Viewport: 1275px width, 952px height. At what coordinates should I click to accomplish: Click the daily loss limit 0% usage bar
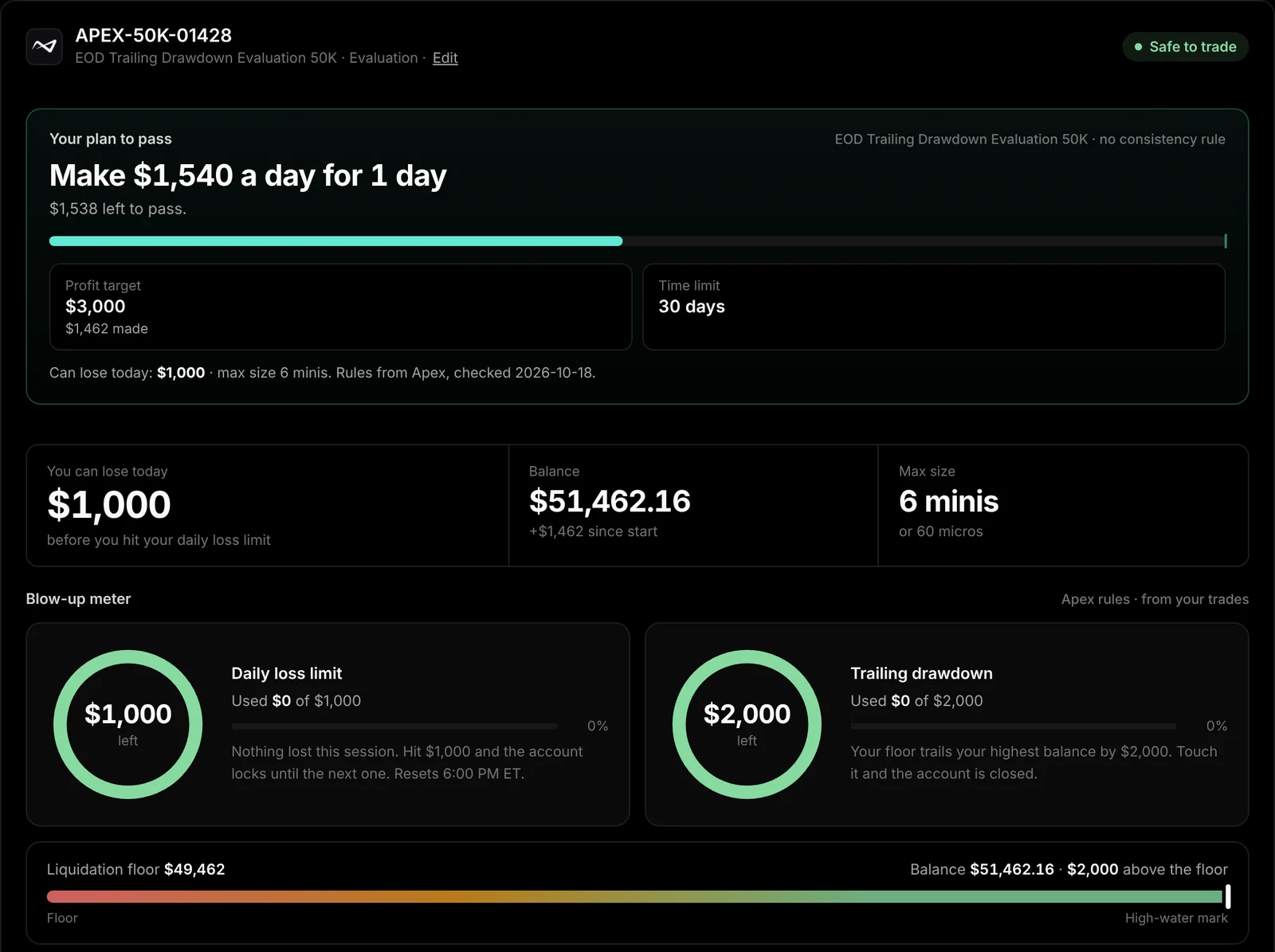394,727
